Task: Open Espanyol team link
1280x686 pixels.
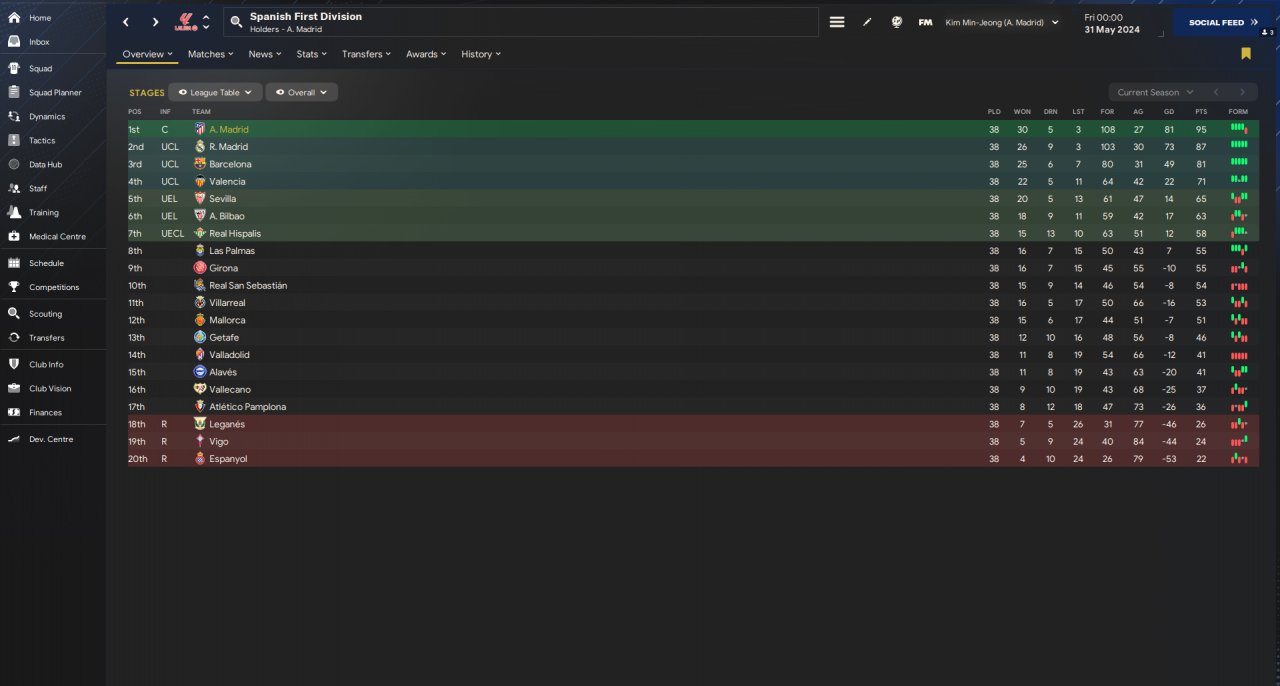Action: tap(226, 459)
